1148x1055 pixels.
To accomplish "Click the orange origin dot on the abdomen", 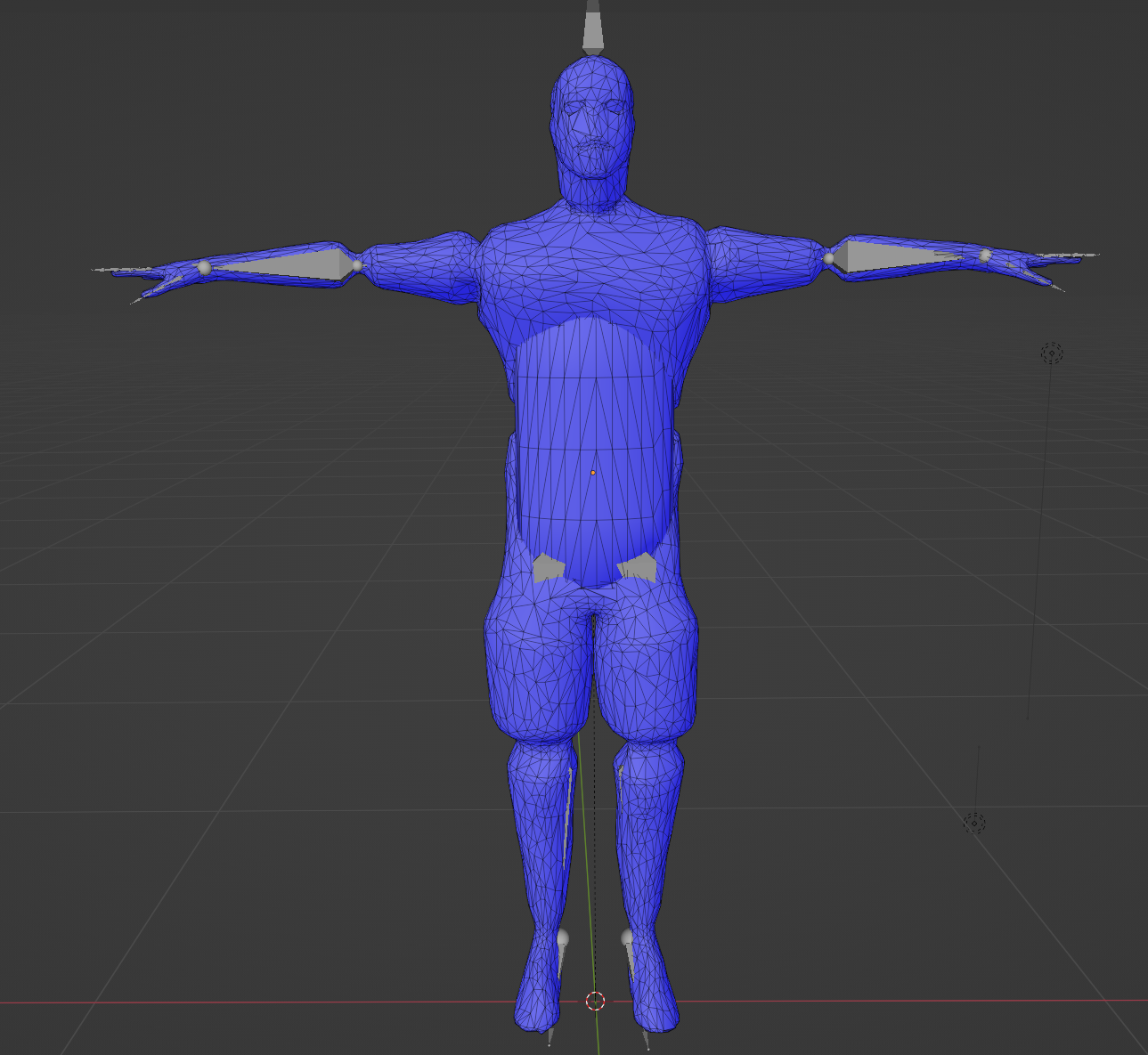I will 592,473.
